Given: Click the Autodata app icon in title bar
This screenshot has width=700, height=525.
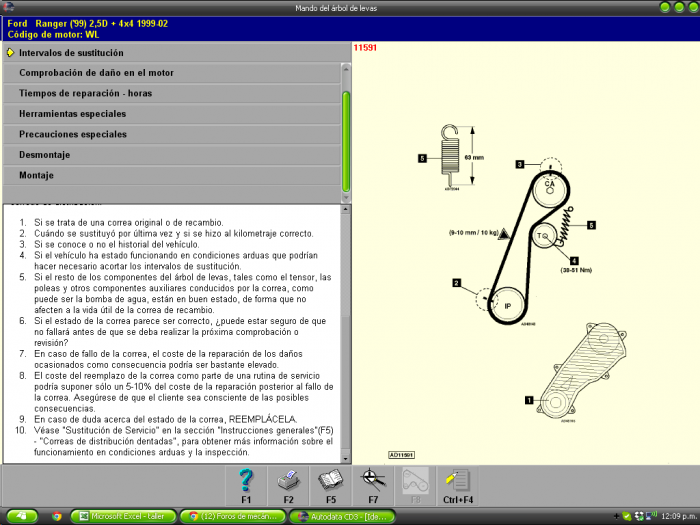Looking at the screenshot, I should tap(8, 7).
